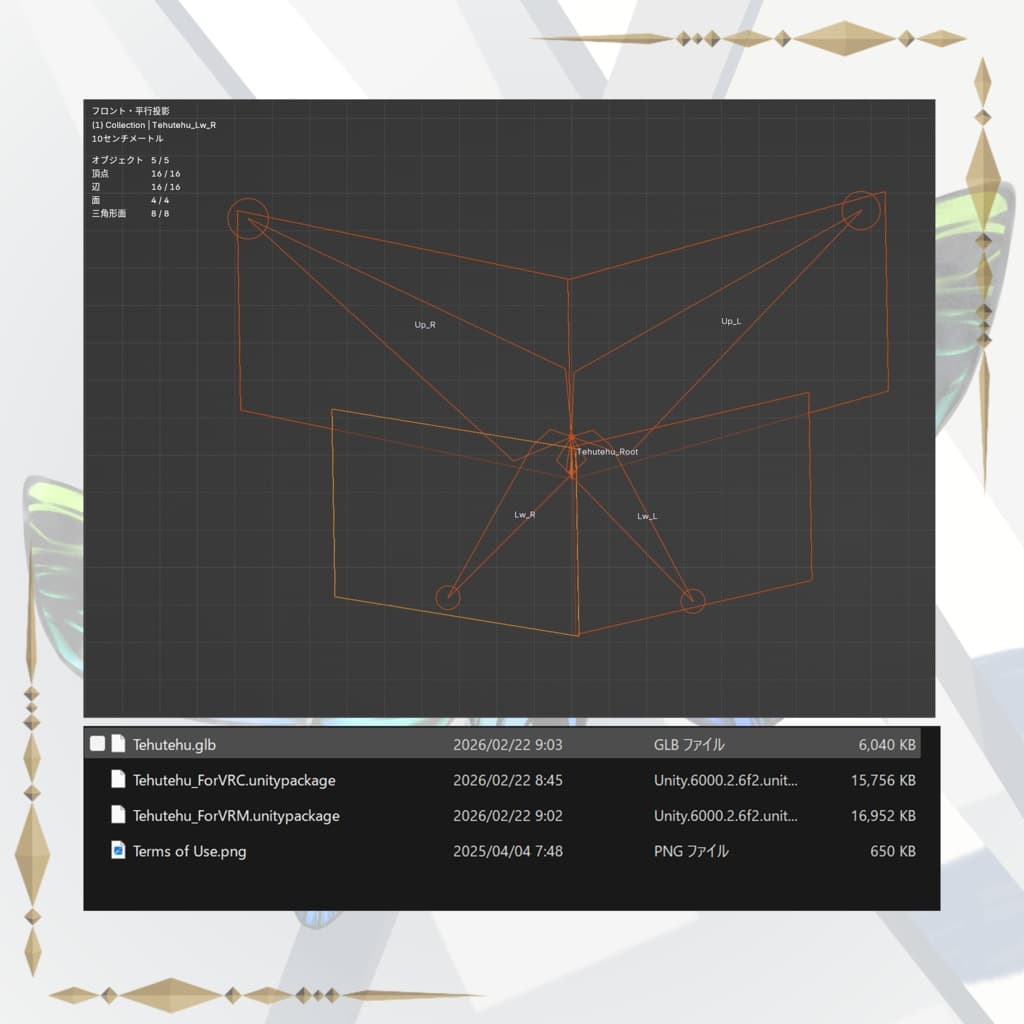
Task: Select the Up_R bone label
Action: 424,325
